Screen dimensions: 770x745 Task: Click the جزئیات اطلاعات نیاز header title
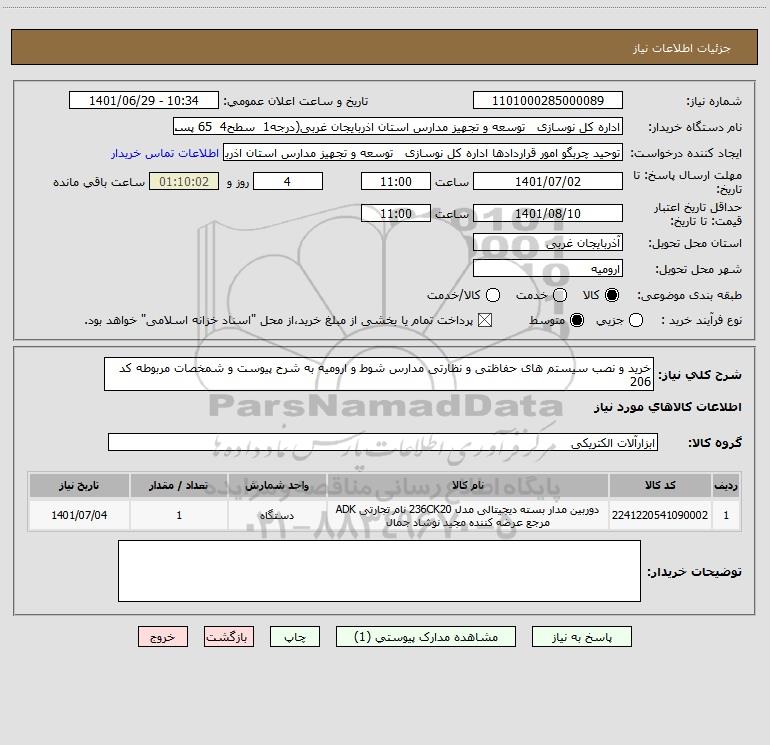(x=682, y=48)
